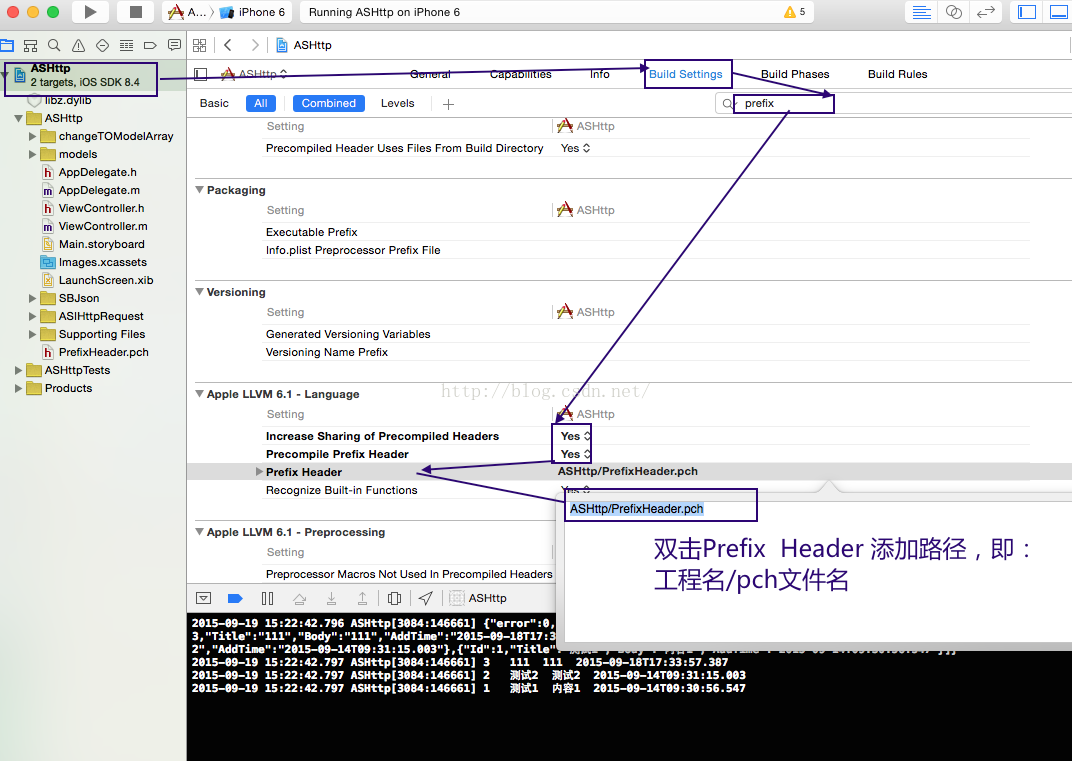Select Basic settings filter

[214, 103]
